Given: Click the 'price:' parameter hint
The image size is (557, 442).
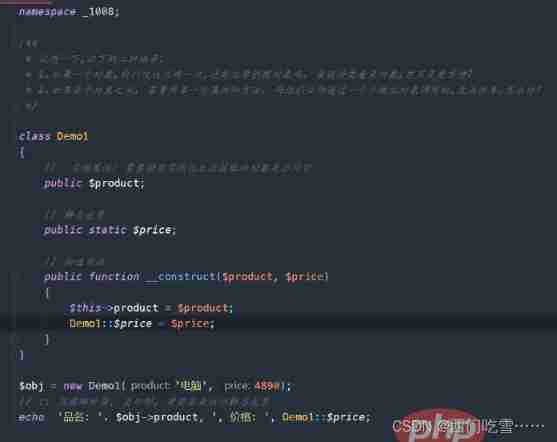Looking at the screenshot, I should point(238,386).
